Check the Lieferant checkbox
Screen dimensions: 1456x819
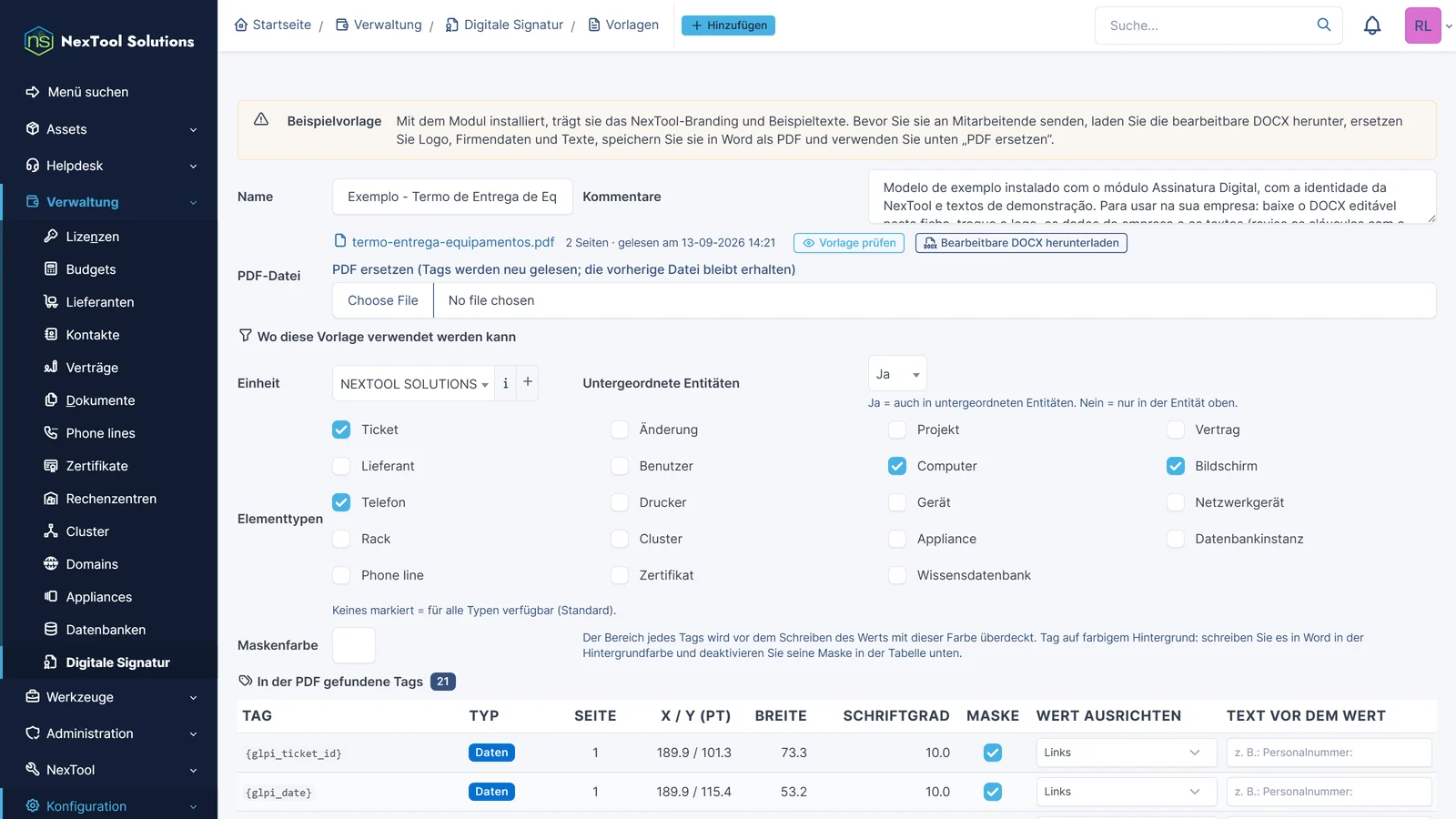[341, 466]
